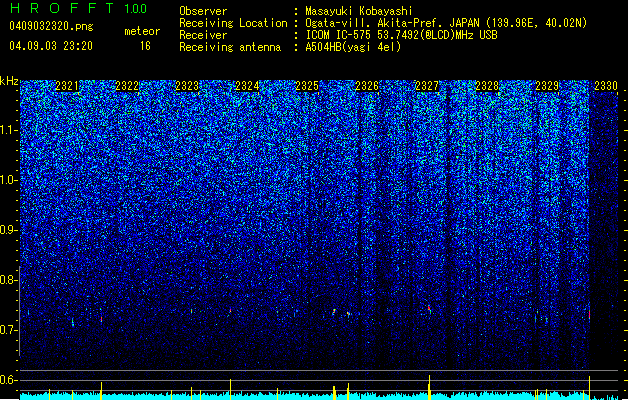Click the 2325 time marker
The image size is (629, 400).
[x=307, y=86]
